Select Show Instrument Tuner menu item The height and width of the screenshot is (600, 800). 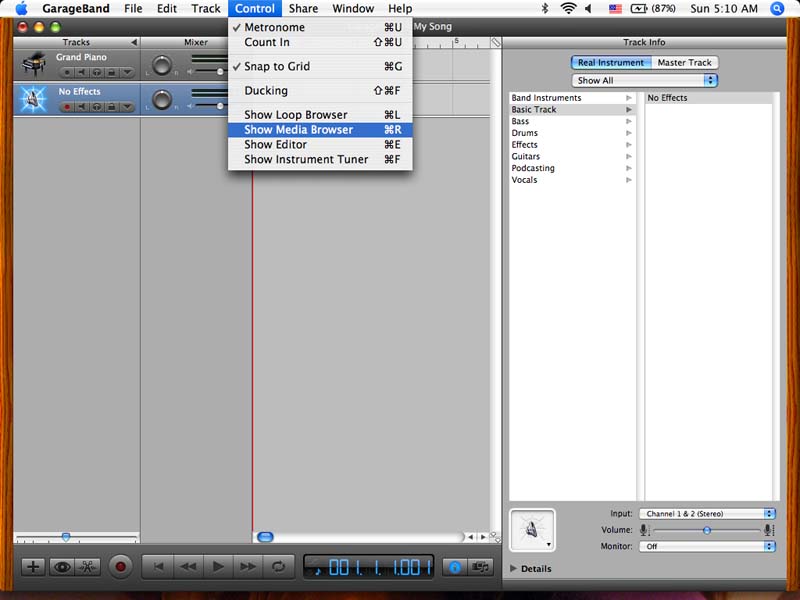(320, 159)
